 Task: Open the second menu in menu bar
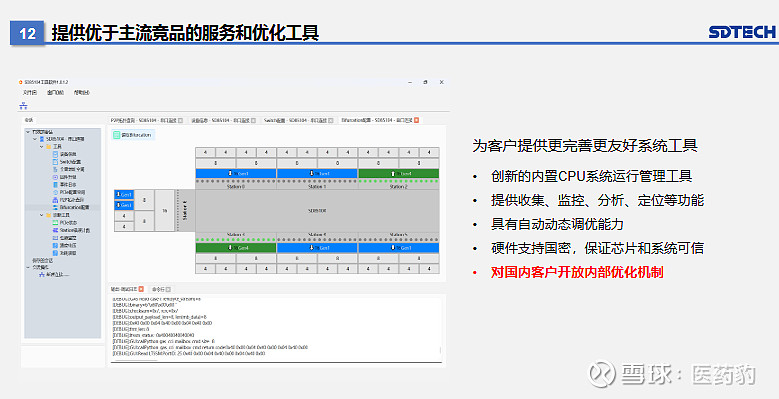click(55, 92)
